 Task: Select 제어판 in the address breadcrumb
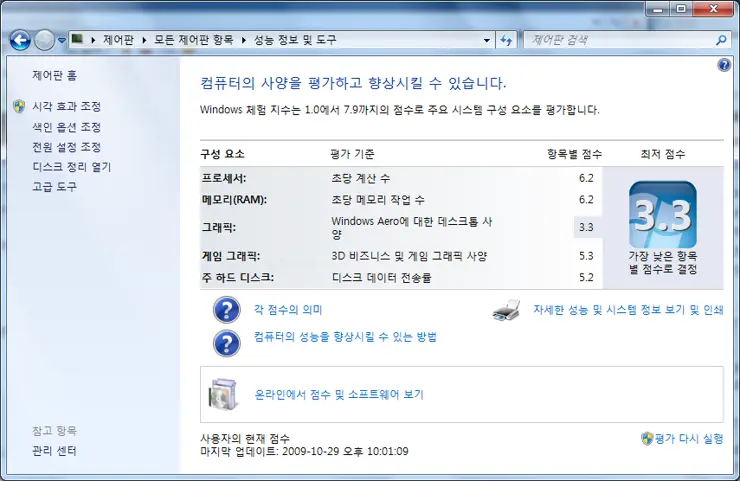118,40
